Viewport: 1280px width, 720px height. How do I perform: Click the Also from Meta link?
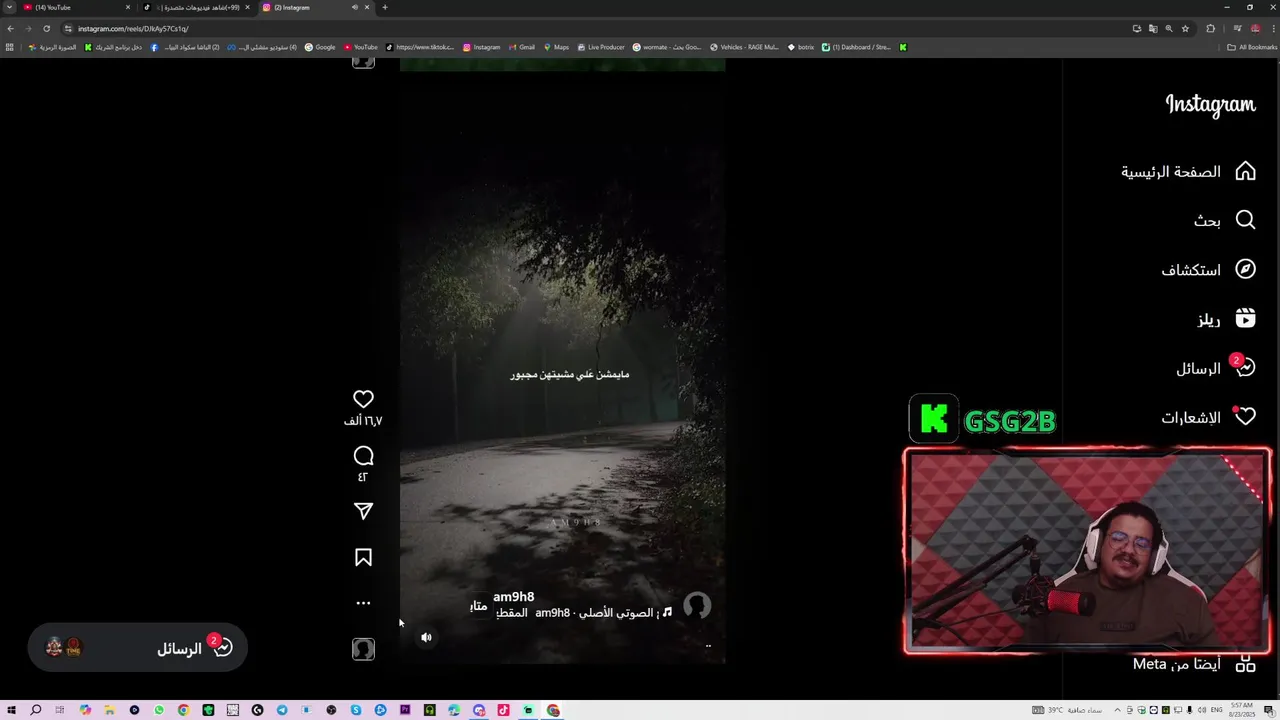click(x=1194, y=664)
